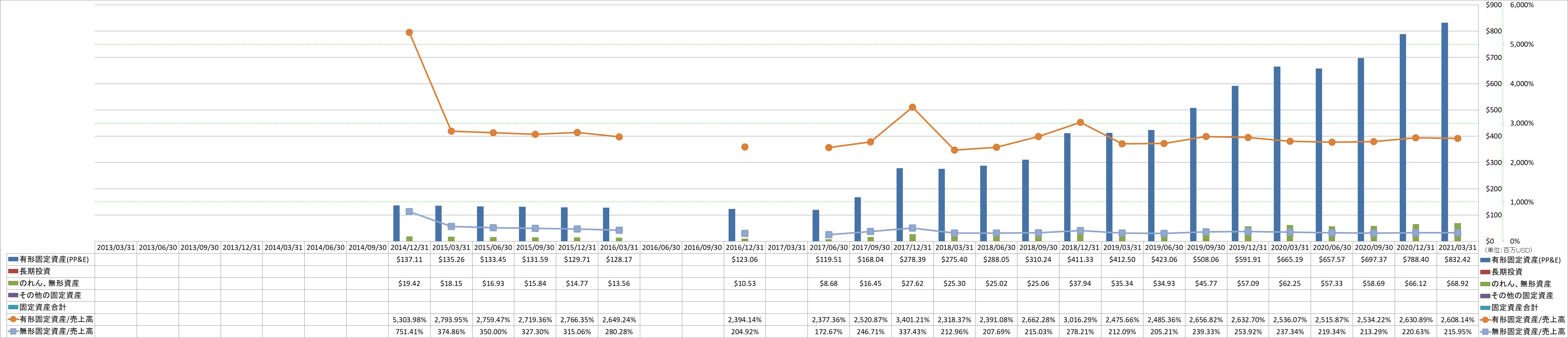Click the (単位:百万USD) unit label

pyautogui.click(x=1508, y=250)
